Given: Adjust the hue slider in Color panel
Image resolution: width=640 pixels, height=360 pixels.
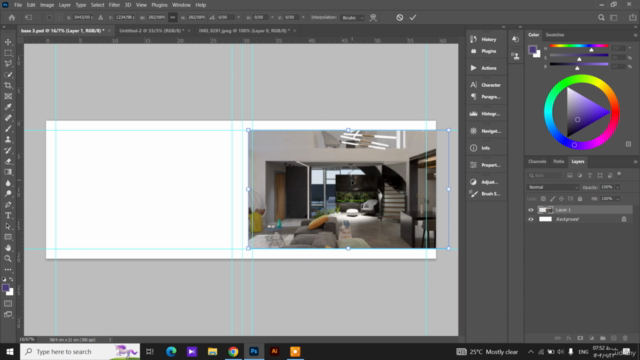Looking at the screenshot, I should coord(579,46).
